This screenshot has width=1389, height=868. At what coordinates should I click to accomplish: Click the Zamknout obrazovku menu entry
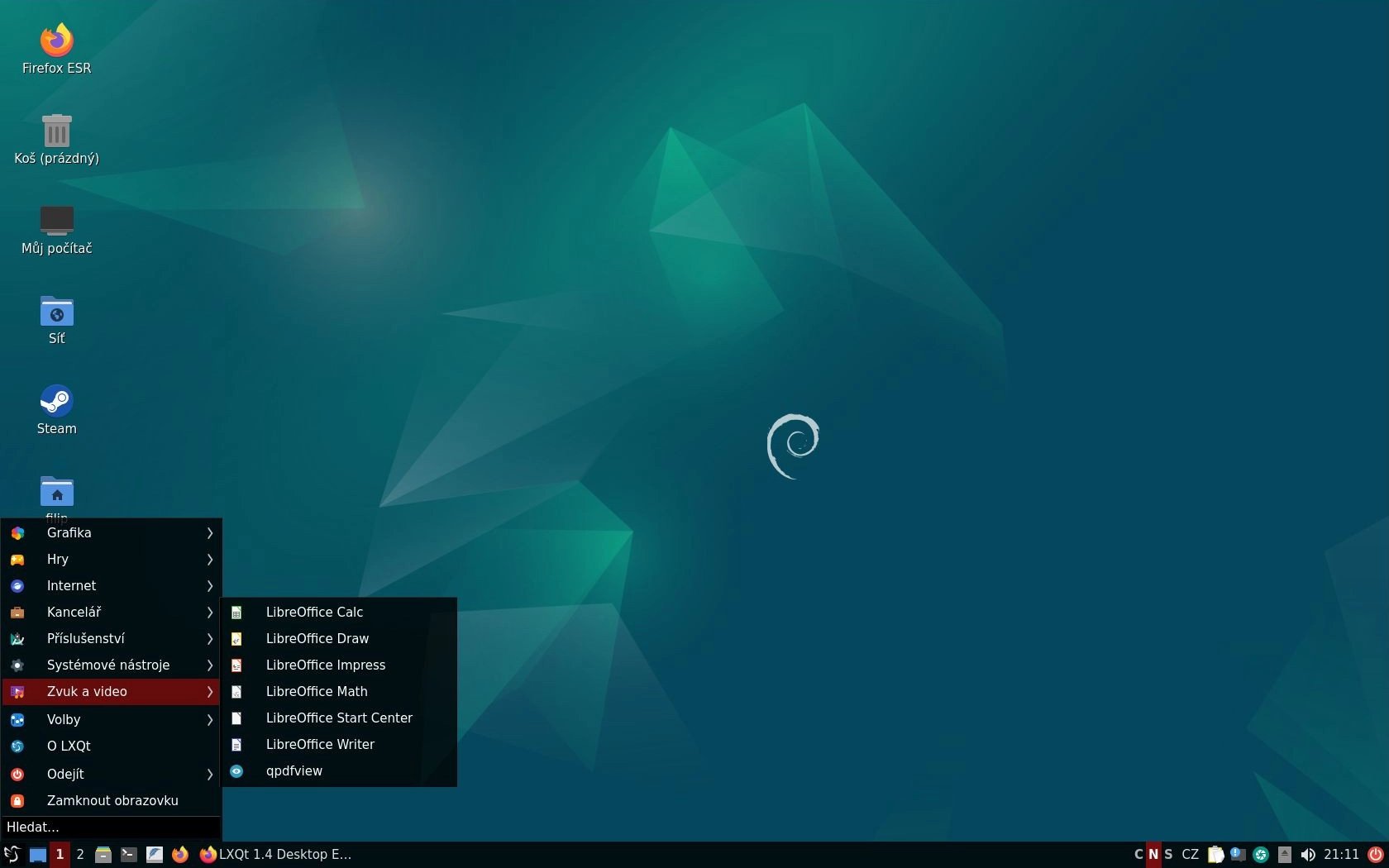(x=112, y=801)
